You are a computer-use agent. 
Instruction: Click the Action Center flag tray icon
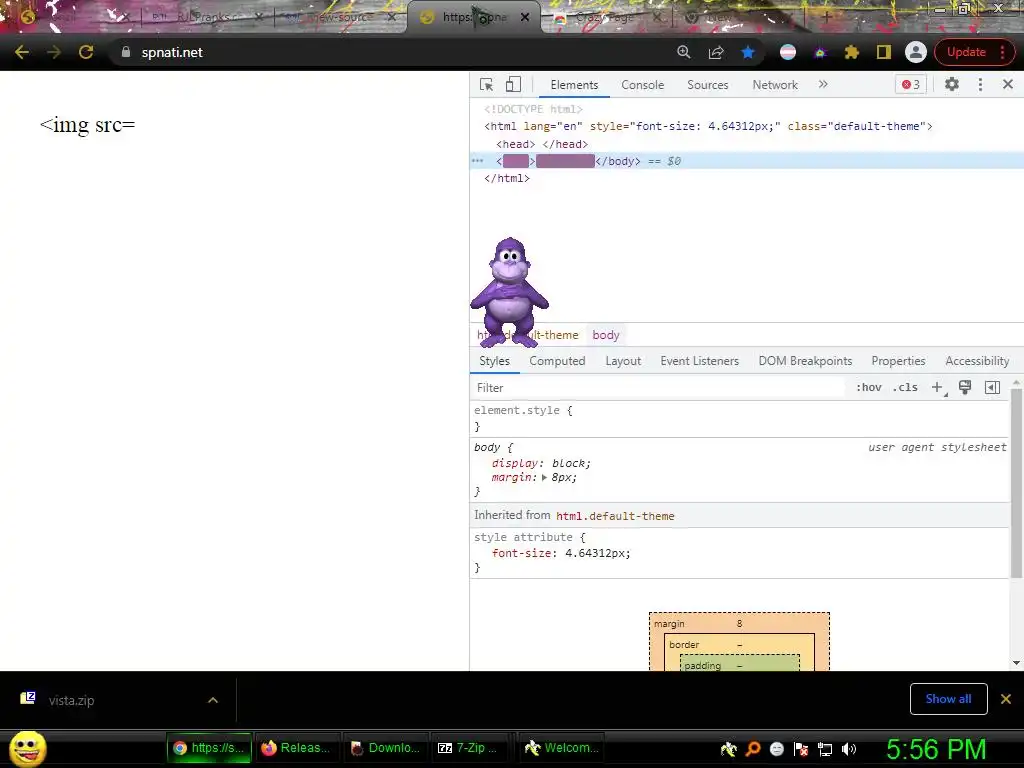801,749
